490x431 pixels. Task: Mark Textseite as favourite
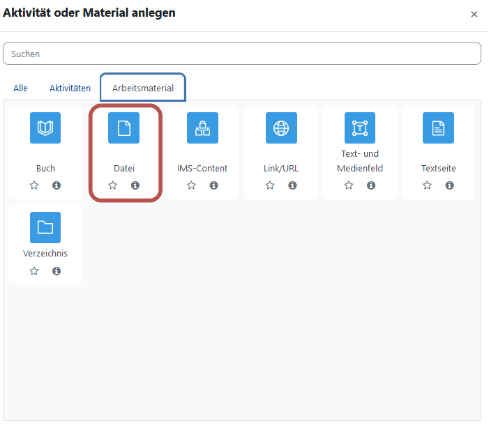tap(427, 185)
